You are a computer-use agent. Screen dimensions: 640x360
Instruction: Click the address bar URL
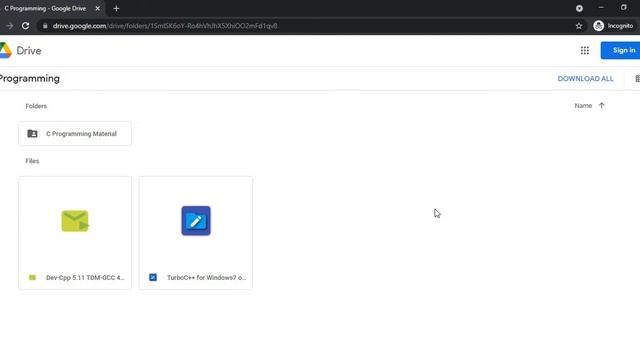(x=165, y=26)
